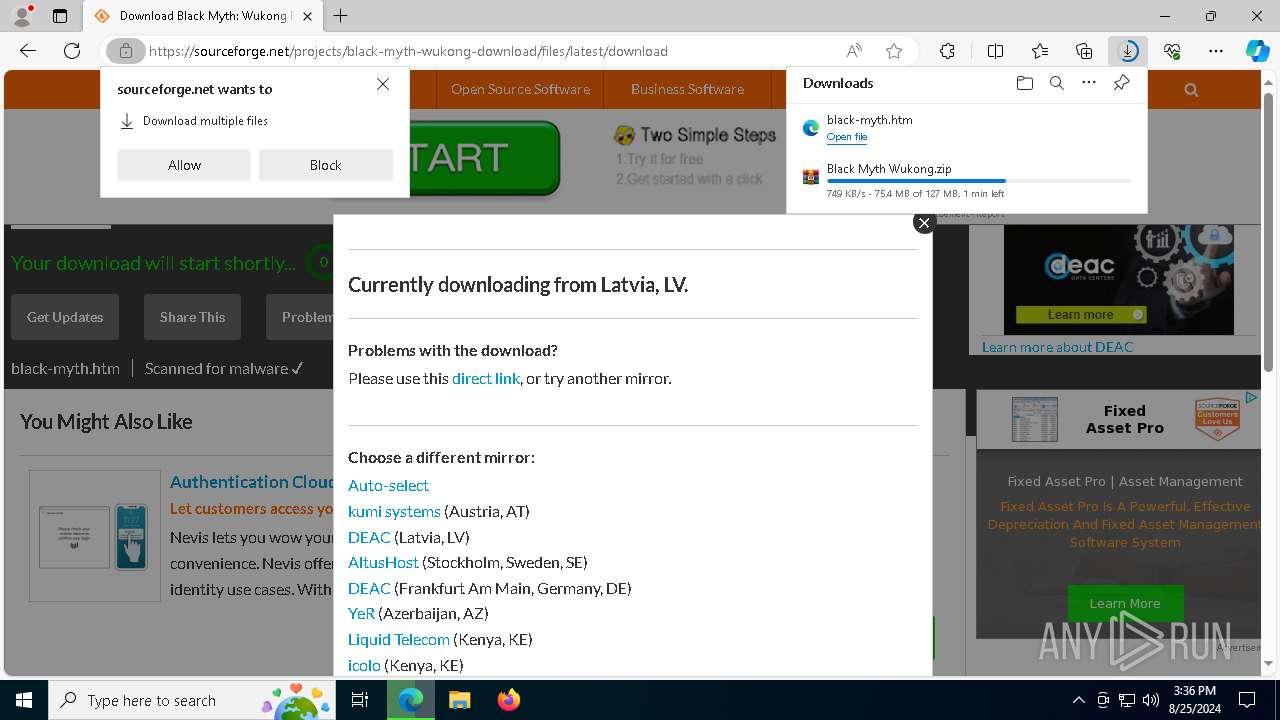Viewport: 1280px width, 720px height.
Task: Open notification center icon
Action: point(1247,700)
